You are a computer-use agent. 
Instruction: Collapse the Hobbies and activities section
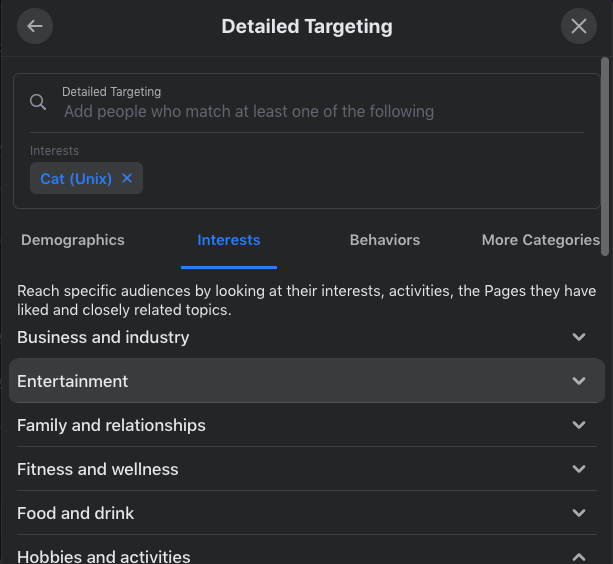point(579,556)
